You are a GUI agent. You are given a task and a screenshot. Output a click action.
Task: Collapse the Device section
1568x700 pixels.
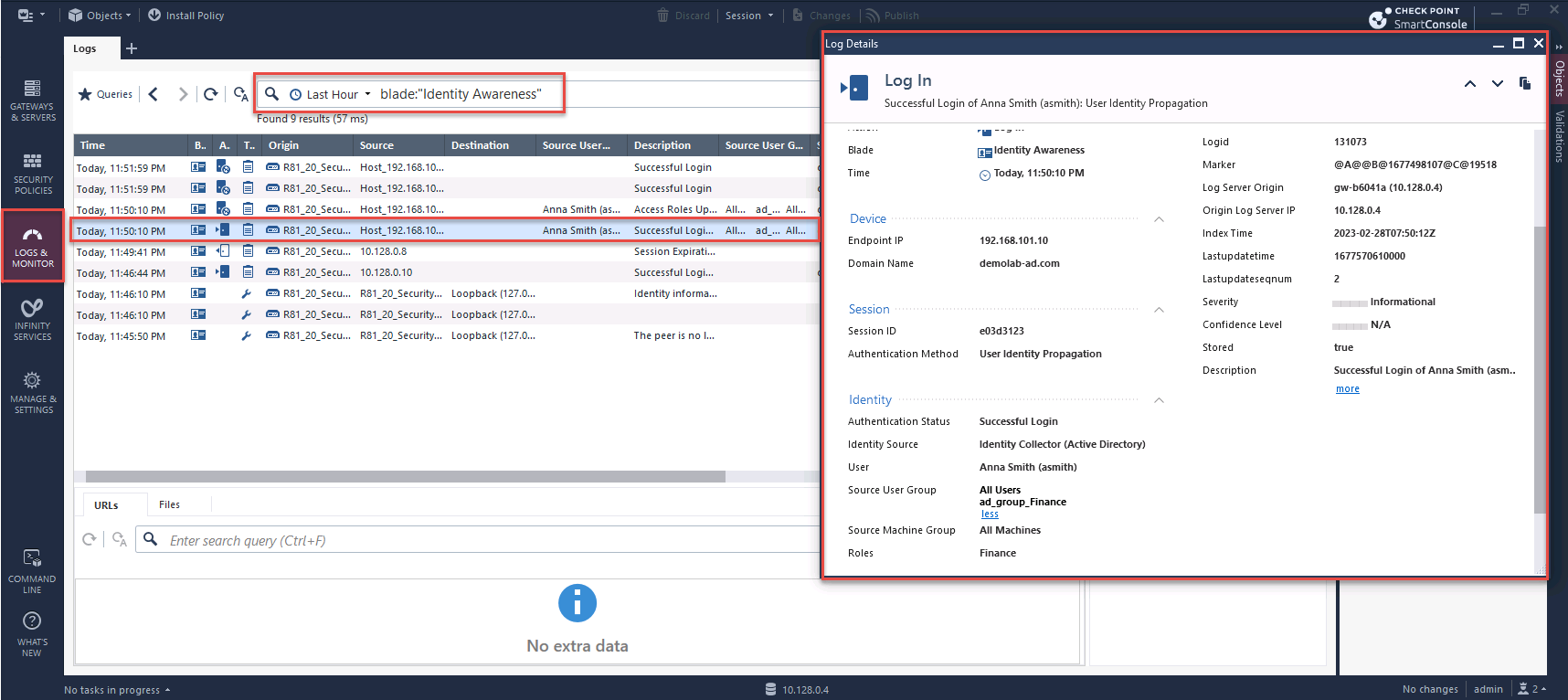point(1159,218)
